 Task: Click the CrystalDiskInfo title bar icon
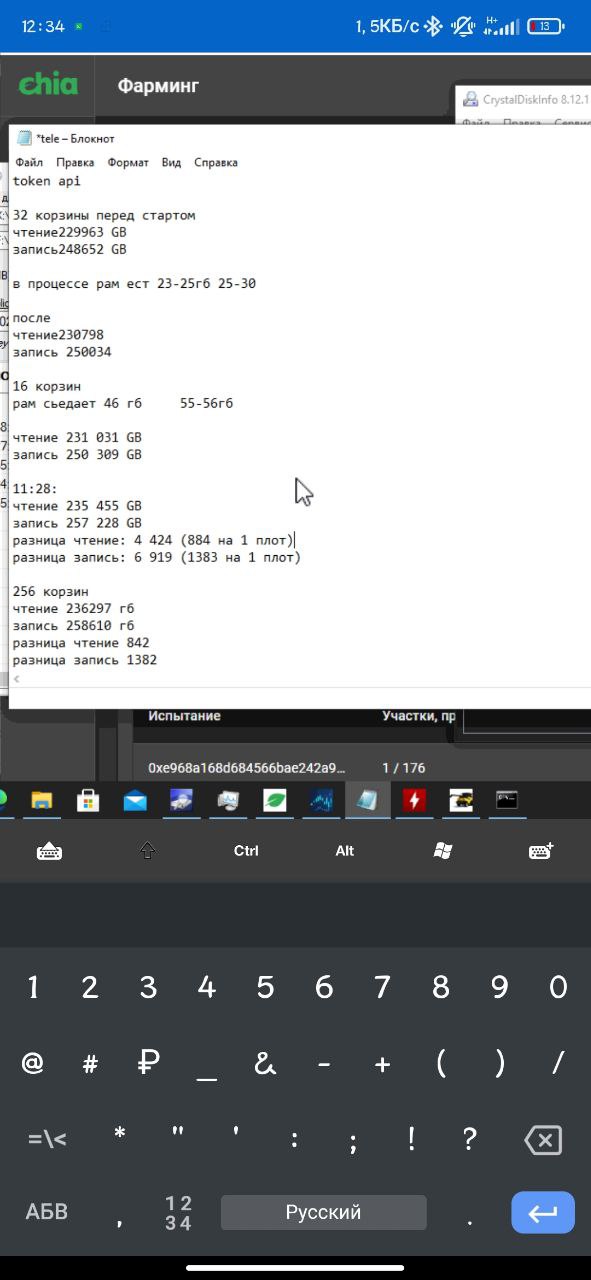tap(470, 100)
